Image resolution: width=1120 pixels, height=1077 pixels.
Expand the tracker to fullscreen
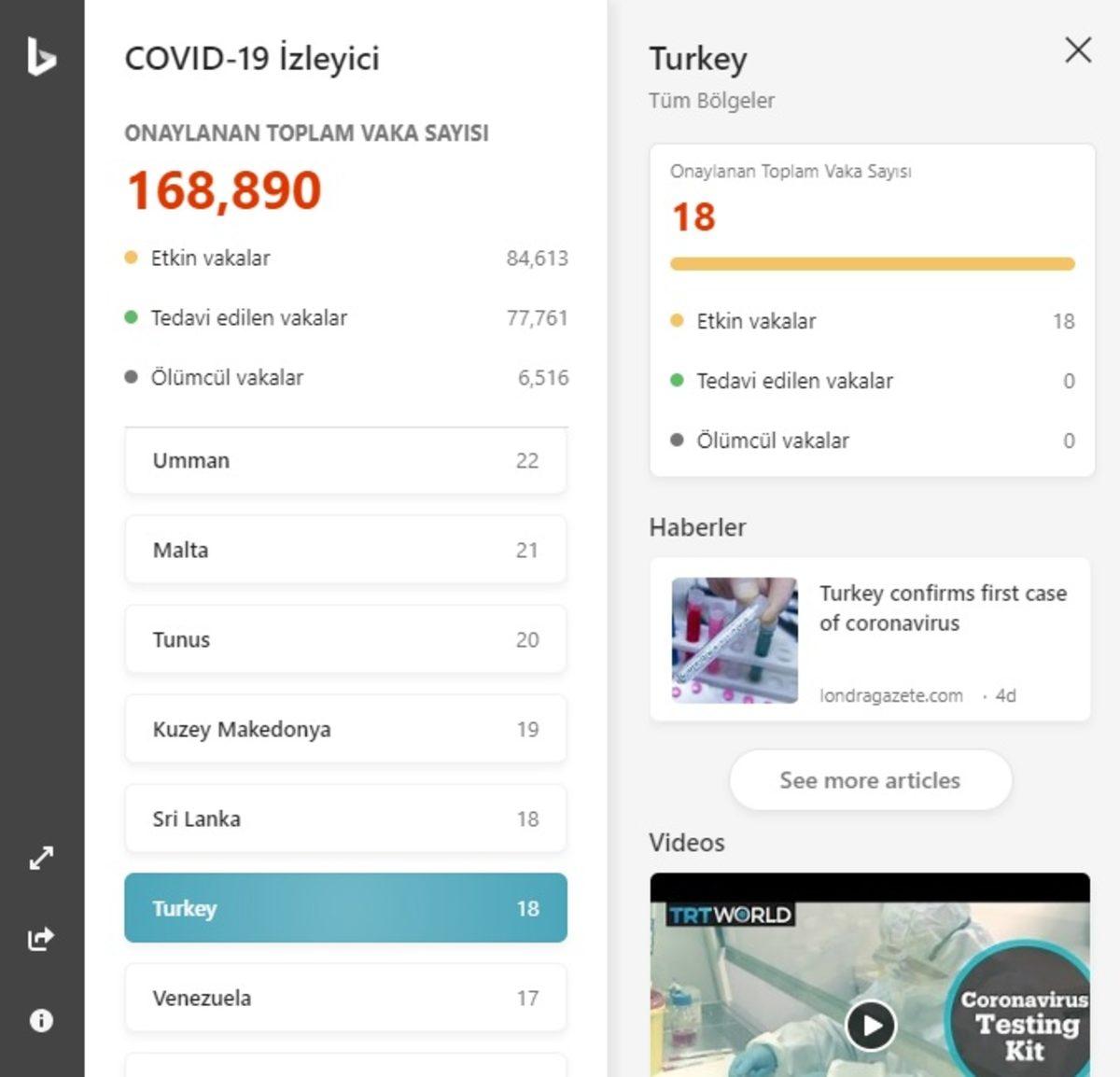41,857
